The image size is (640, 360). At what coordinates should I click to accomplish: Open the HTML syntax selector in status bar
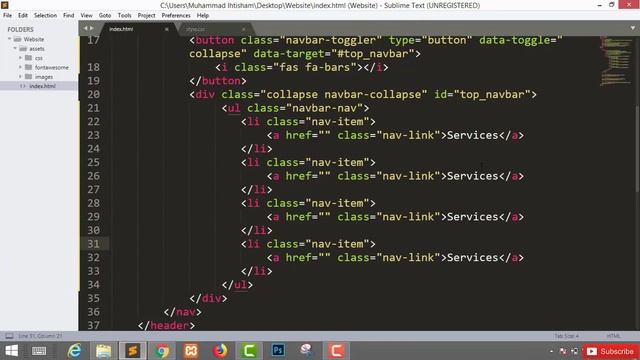tap(613, 336)
